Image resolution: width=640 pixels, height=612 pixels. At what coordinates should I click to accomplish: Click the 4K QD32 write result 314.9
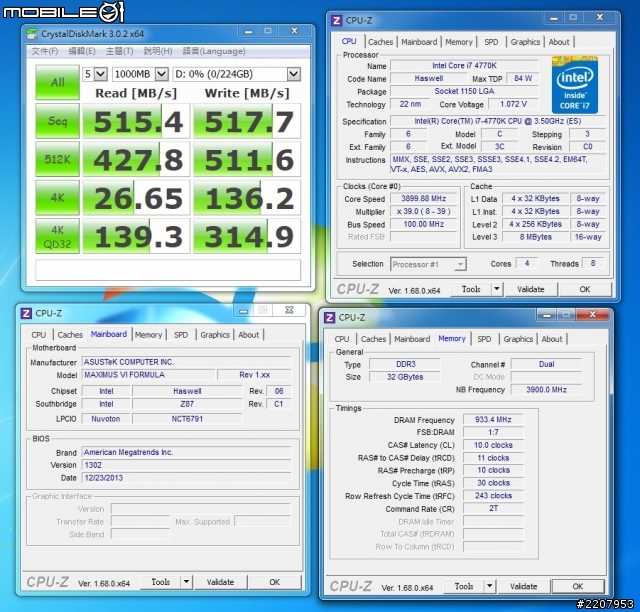tap(247, 236)
